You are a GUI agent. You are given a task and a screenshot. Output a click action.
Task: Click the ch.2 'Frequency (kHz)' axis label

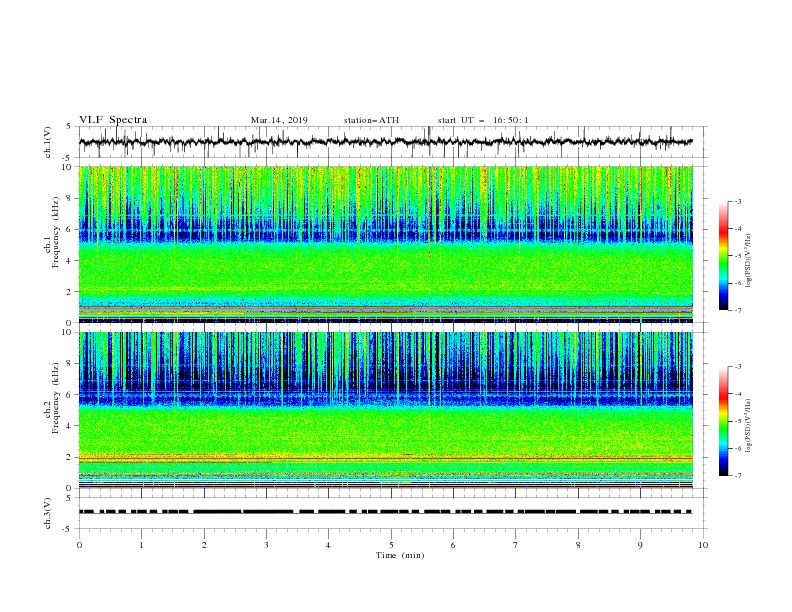[x=56, y=399]
